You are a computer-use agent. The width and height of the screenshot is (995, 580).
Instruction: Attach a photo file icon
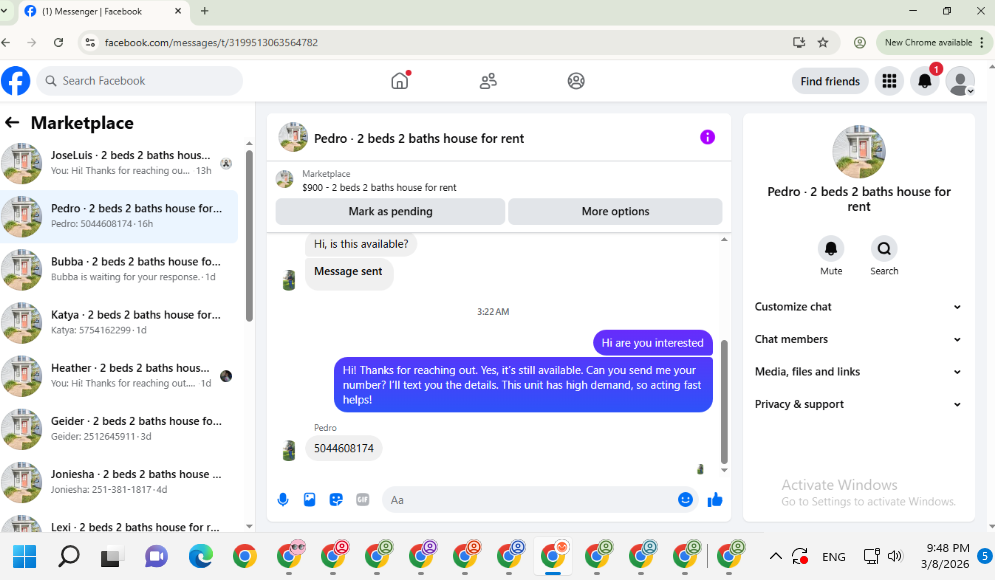[310, 499]
